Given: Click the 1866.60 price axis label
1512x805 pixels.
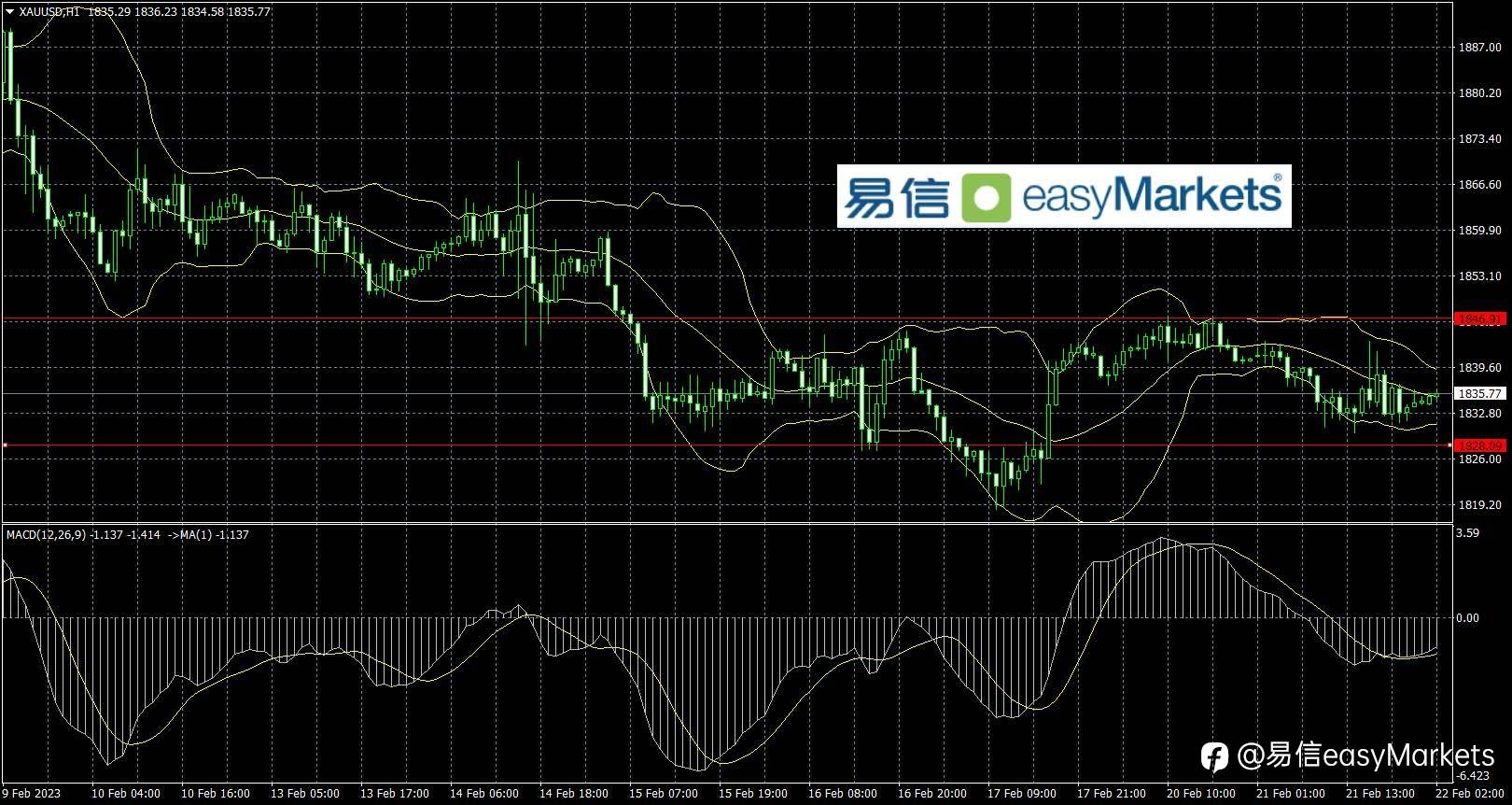Looking at the screenshot, I should click(1479, 185).
